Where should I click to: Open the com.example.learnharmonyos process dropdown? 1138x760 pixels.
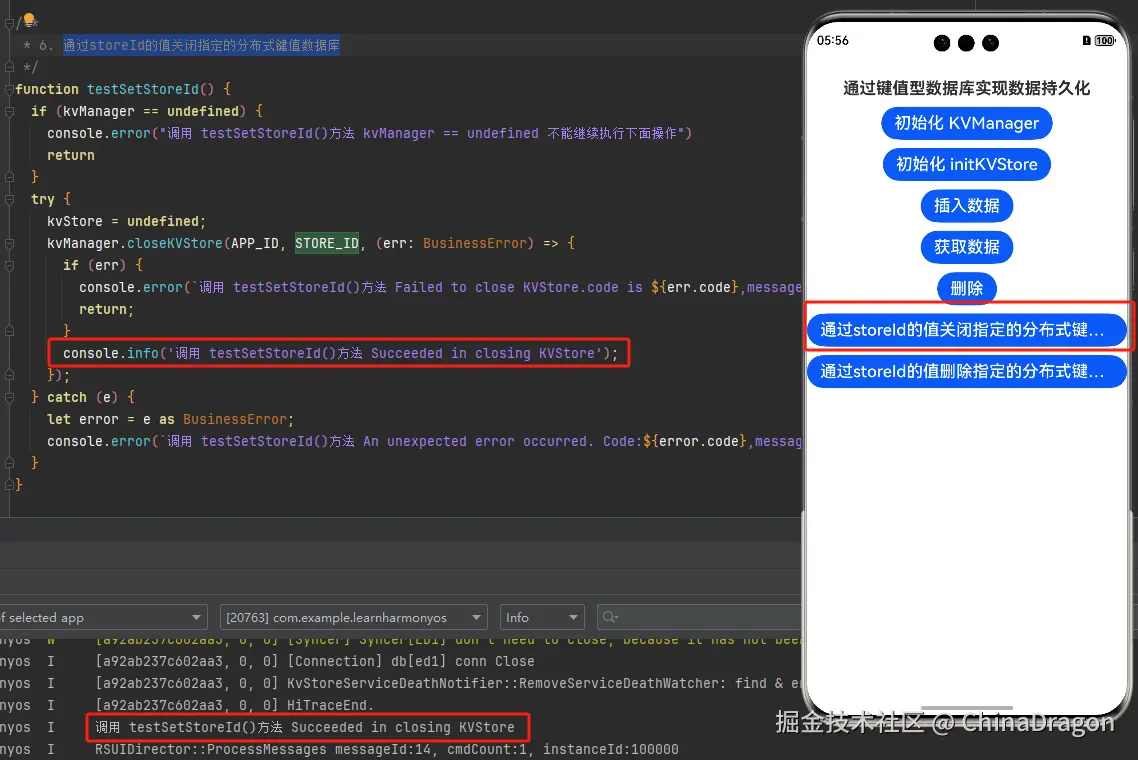[x=353, y=618]
